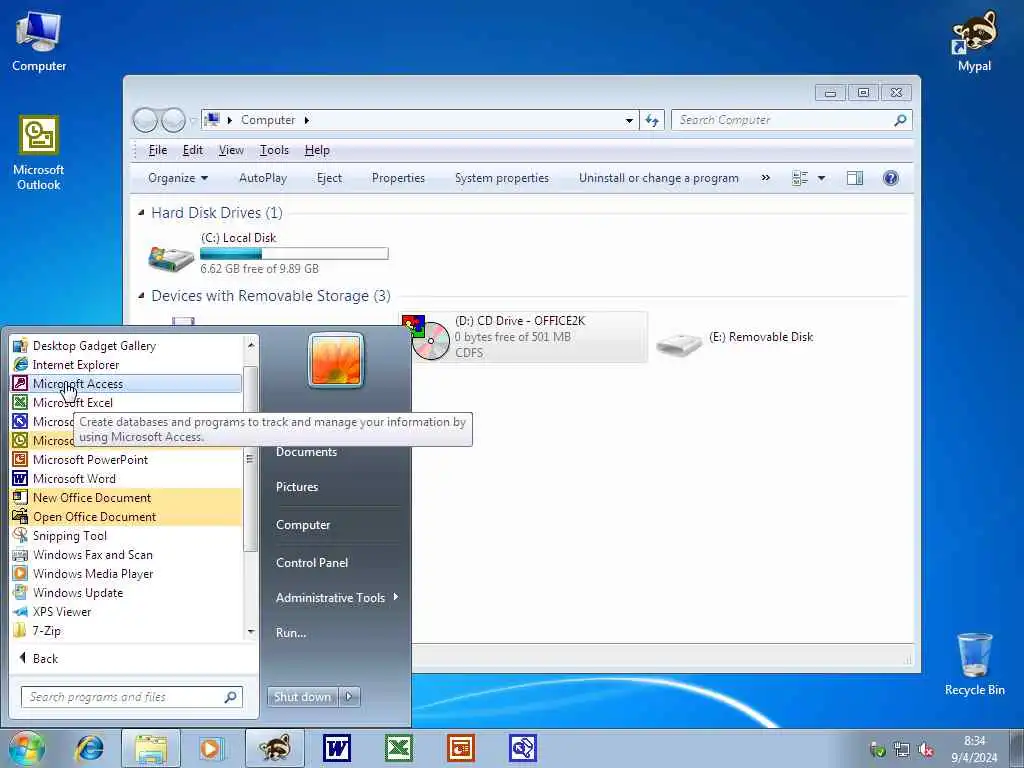This screenshot has height=768, width=1024.
Task: Open the Tools menu
Action: tap(274, 150)
